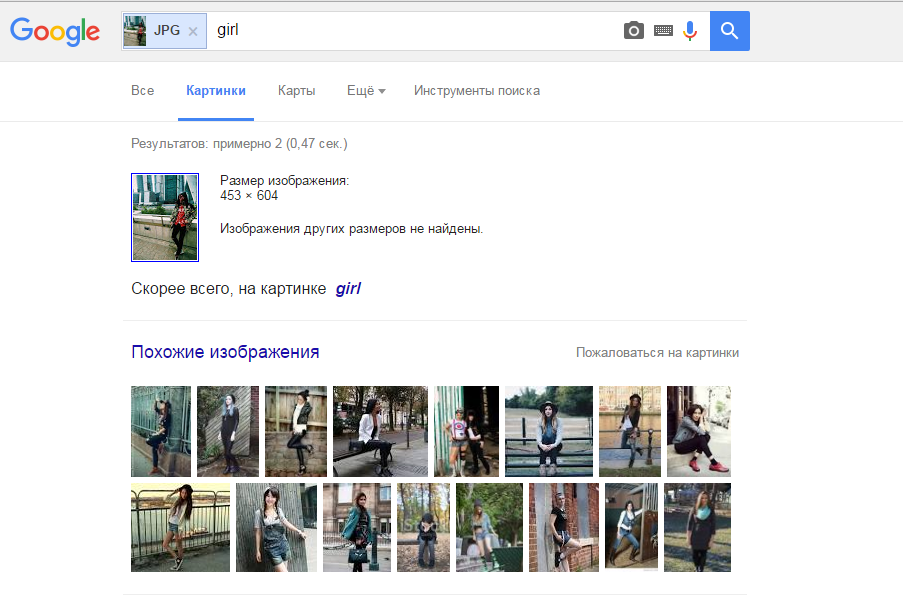Open top-row thumbnail of two girls posing

point(466,431)
